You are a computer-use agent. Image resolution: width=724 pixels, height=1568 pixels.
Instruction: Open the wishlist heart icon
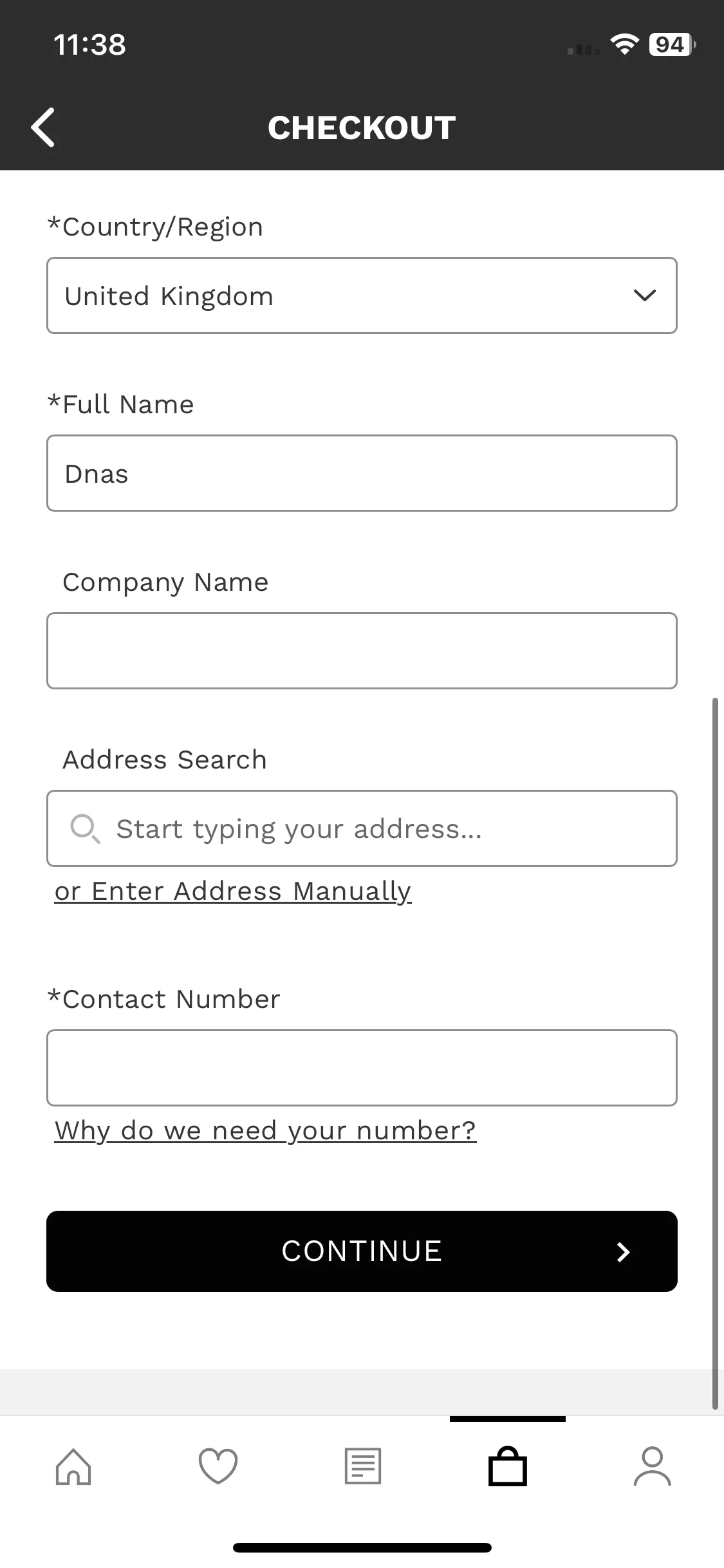[218, 1466]
